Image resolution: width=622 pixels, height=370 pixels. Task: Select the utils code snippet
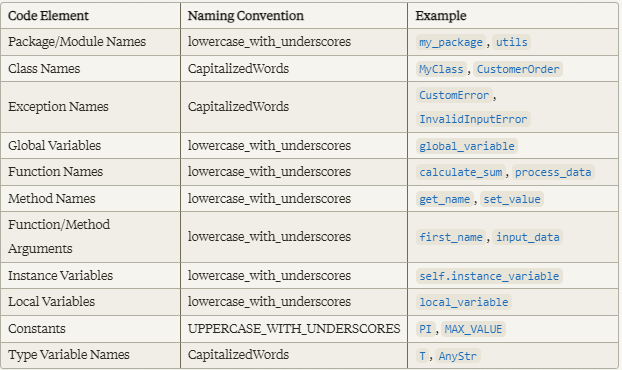[511, 42]
